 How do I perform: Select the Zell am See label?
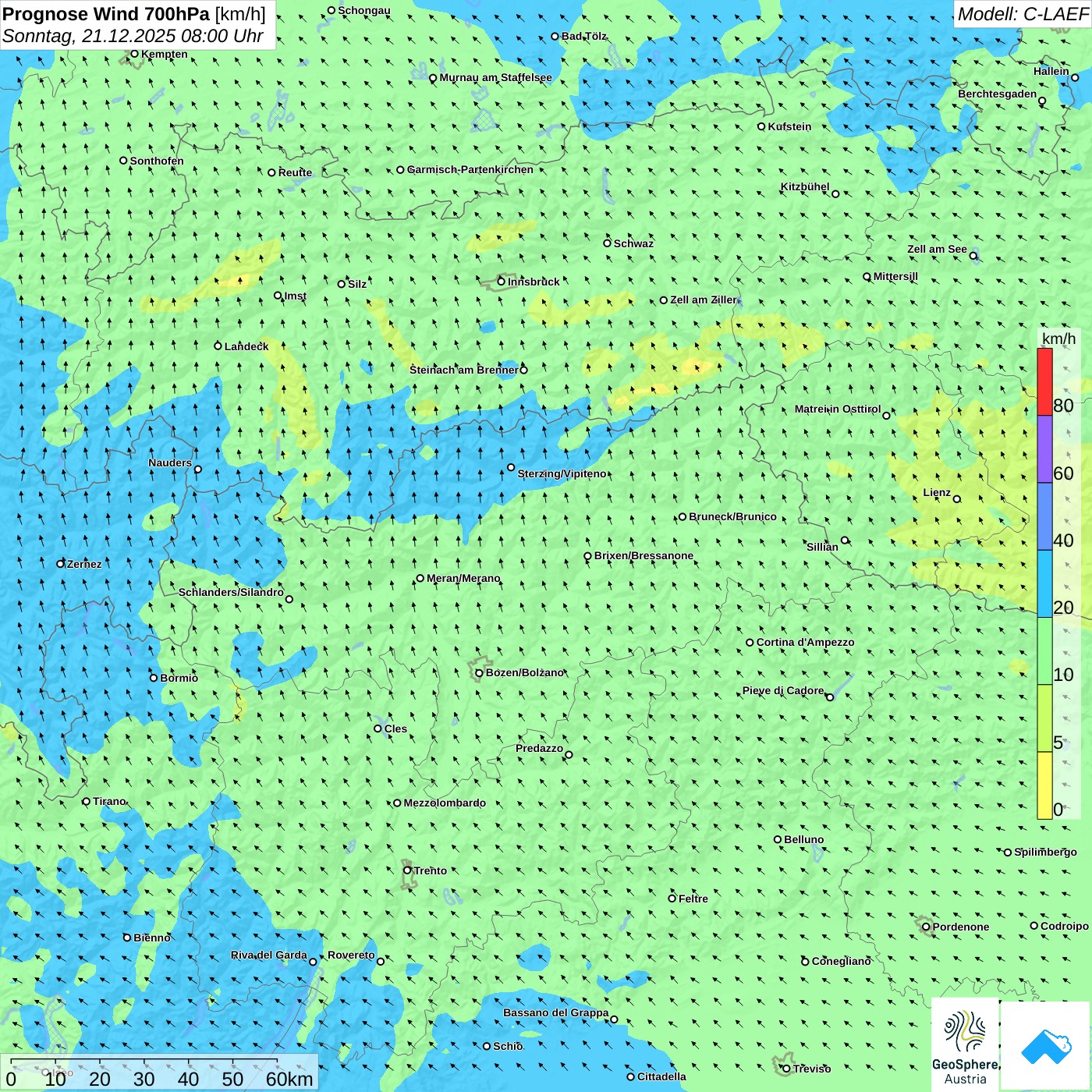(937, 249)
